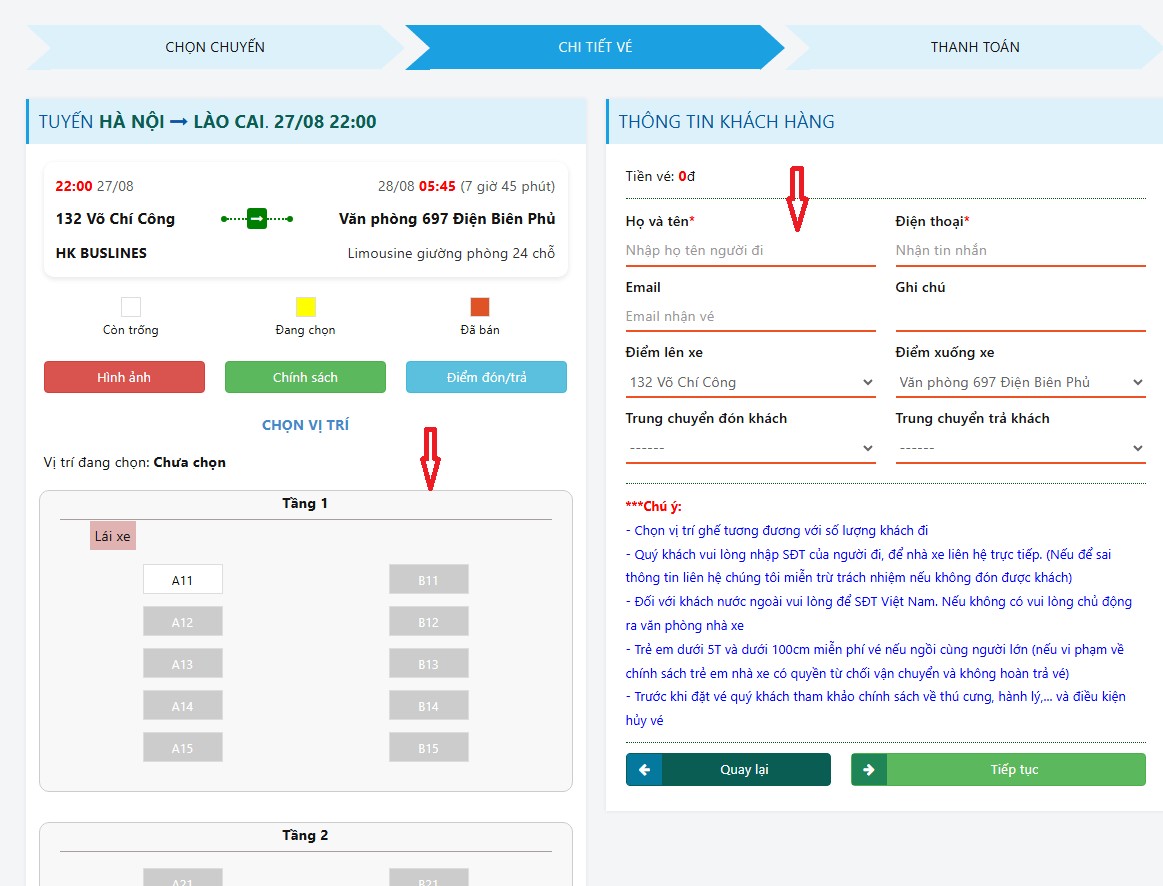Go to the THANH TOÁN step

974,47
